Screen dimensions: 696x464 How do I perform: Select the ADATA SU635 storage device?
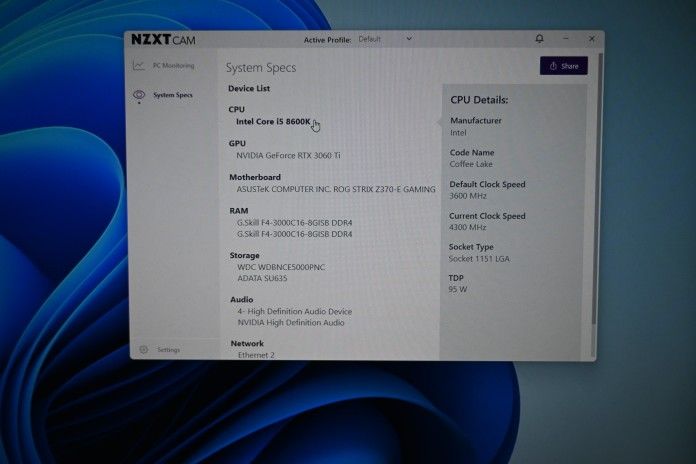(262, 278)
